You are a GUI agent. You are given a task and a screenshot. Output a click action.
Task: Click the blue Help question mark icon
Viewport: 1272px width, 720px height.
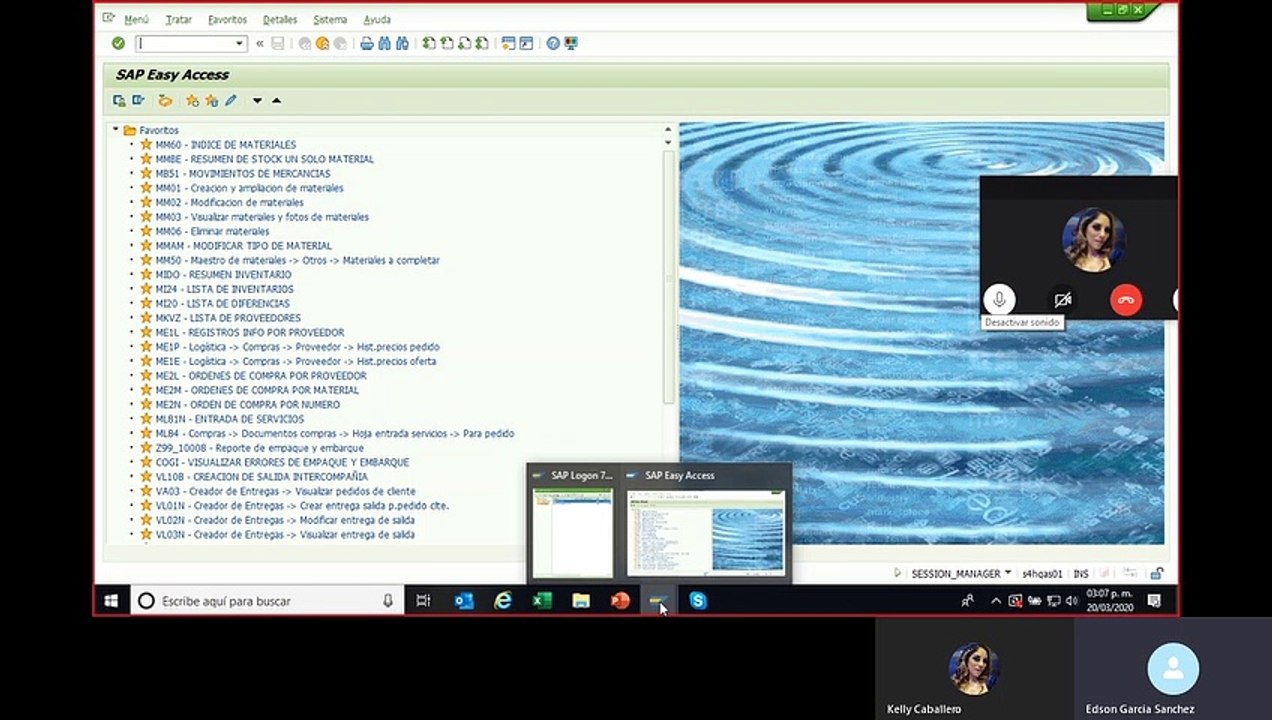pos(553,43)
